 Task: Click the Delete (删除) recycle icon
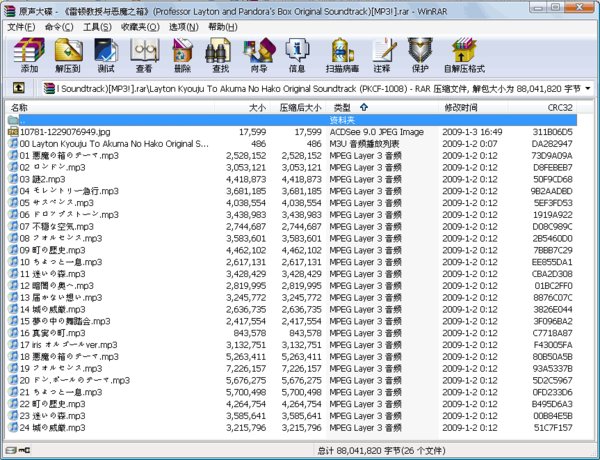click(x=182, y=50)
